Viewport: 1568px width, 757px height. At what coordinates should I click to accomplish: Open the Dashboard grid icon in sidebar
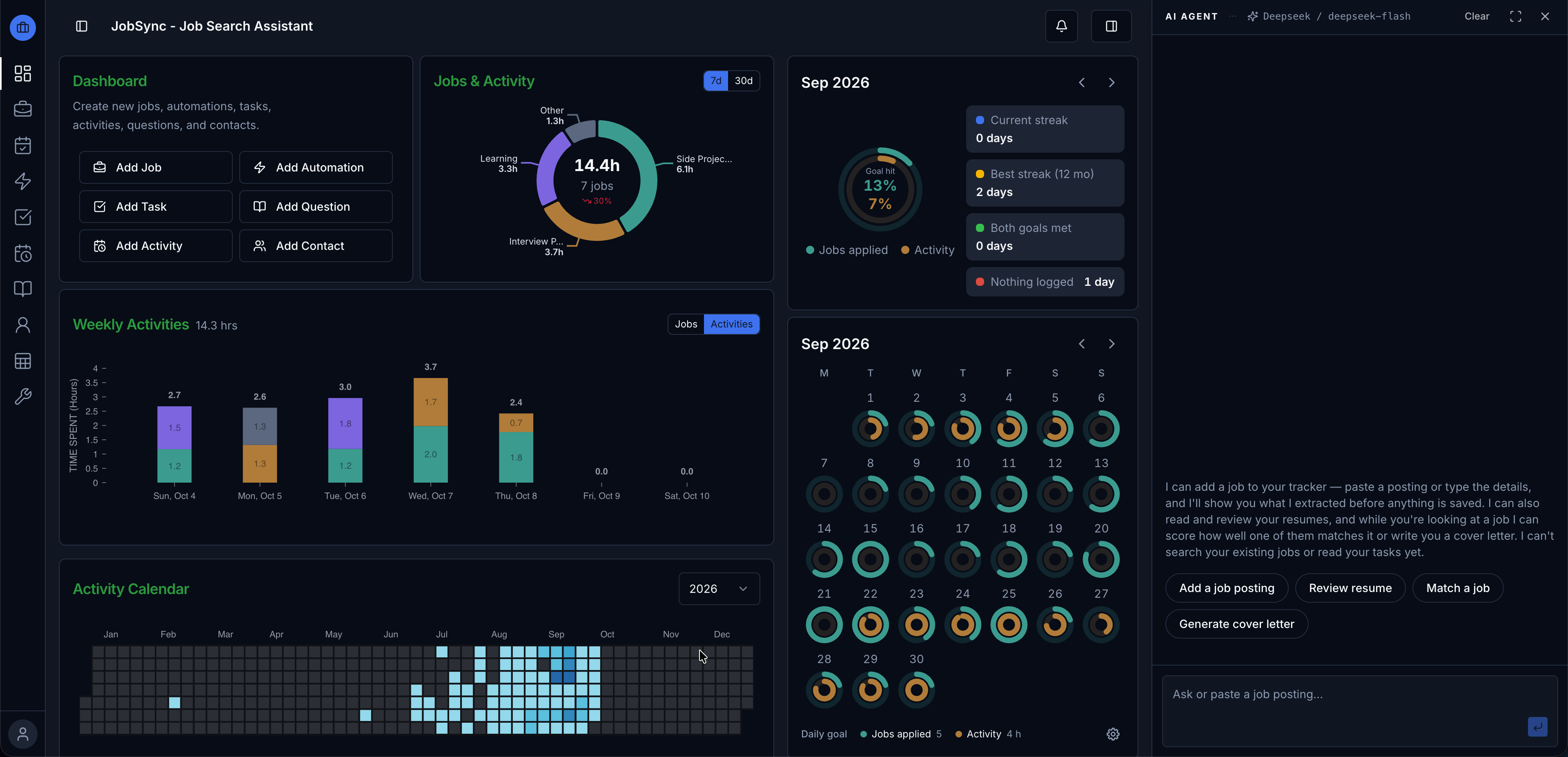click(22, 73)
